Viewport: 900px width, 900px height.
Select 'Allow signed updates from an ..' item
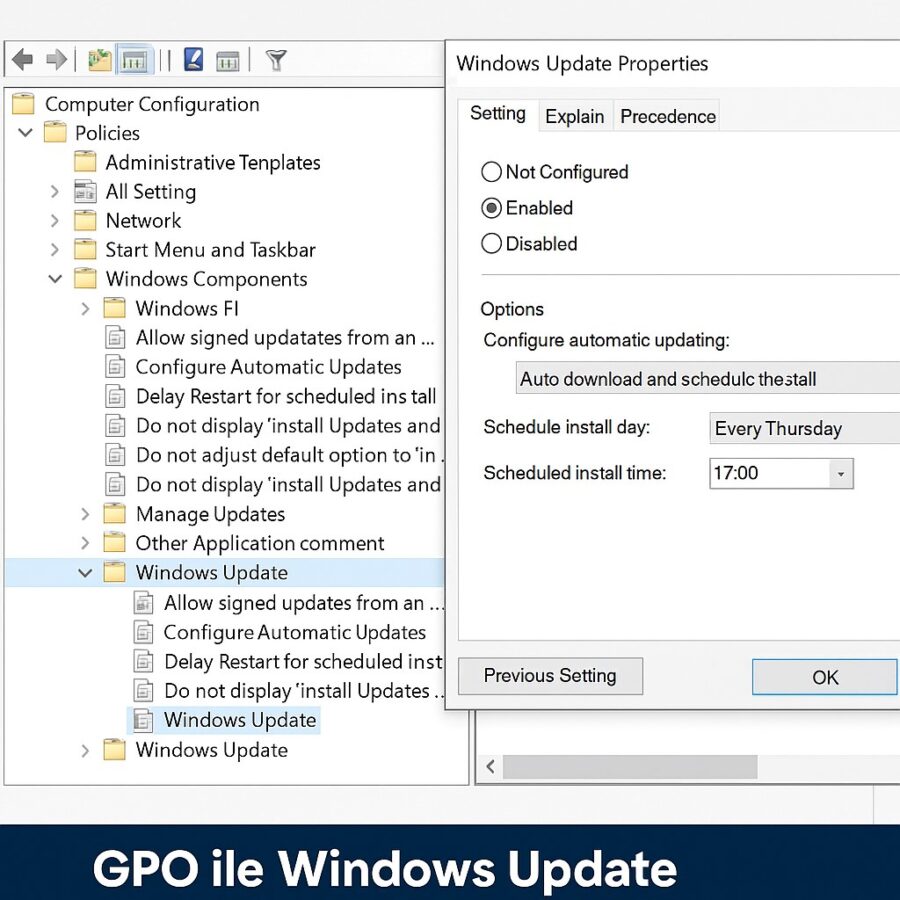pos(304,603)
